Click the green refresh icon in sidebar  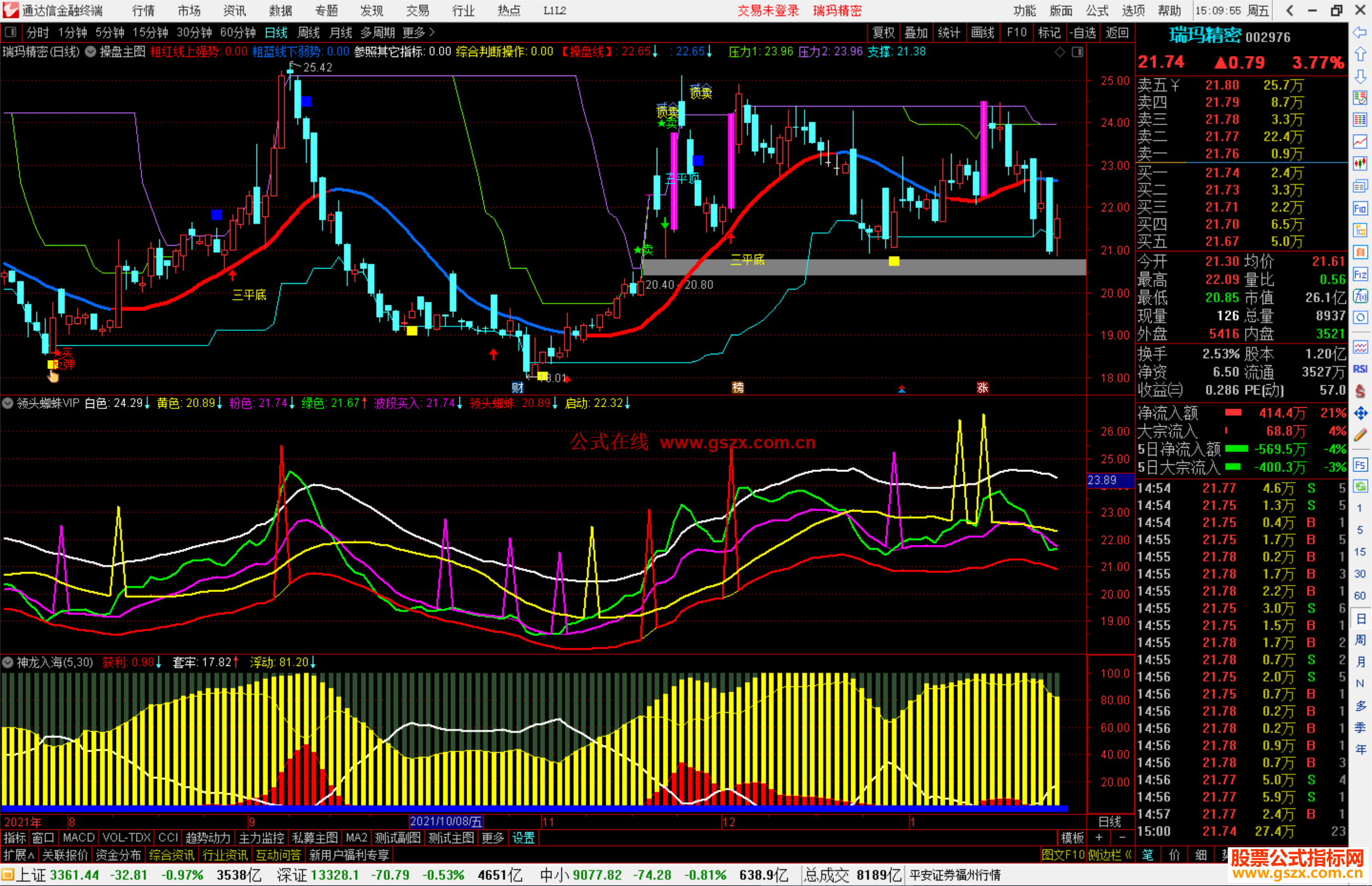click(1360, 487)
